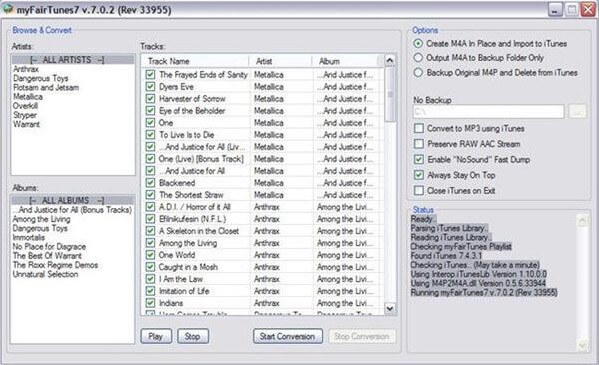The image size is (599, 365).
Task: Select To Live Is to Die track
Action: click(x=262, y=135)
